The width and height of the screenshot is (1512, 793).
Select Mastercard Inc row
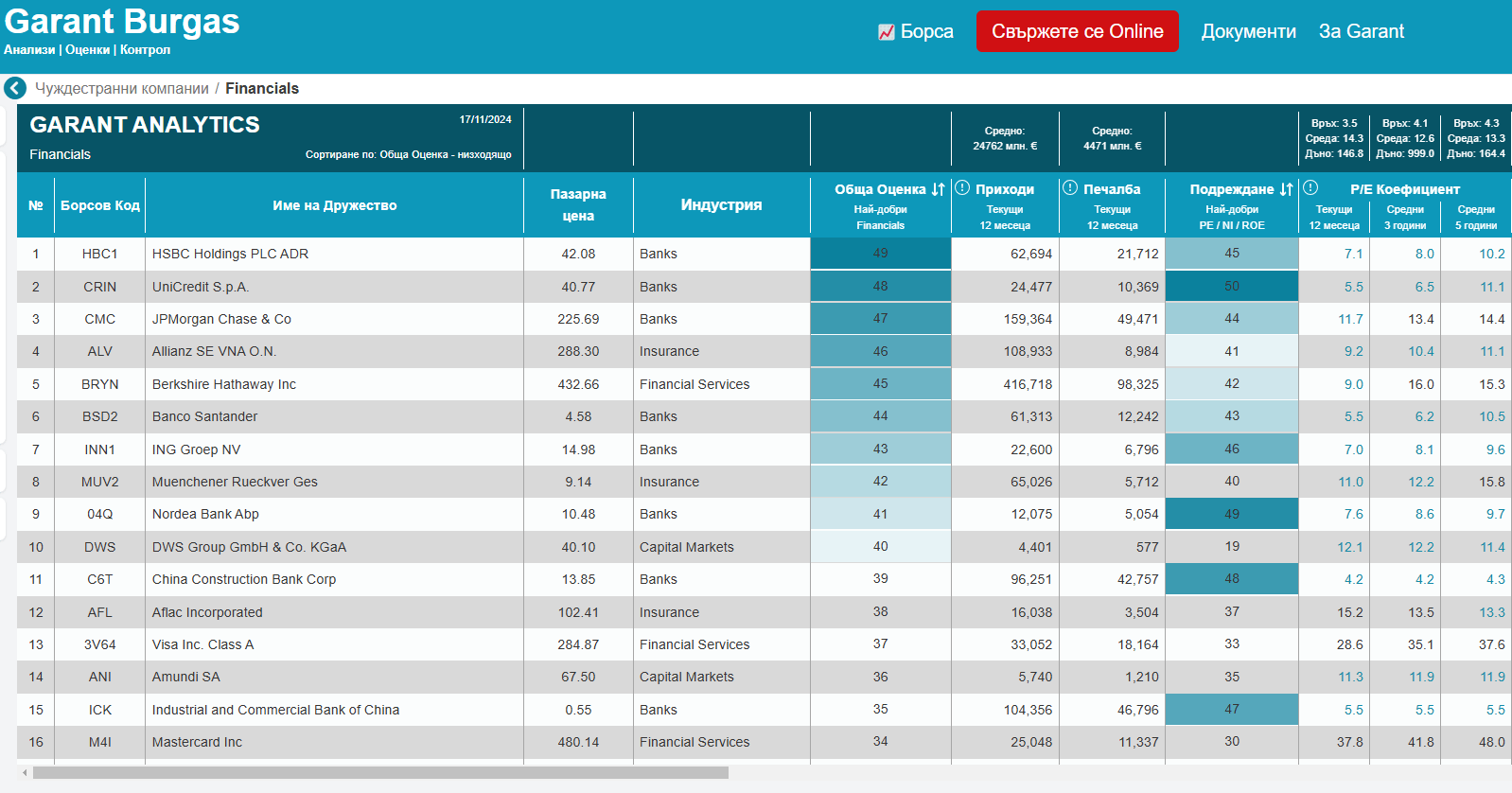tap(197, 742)
